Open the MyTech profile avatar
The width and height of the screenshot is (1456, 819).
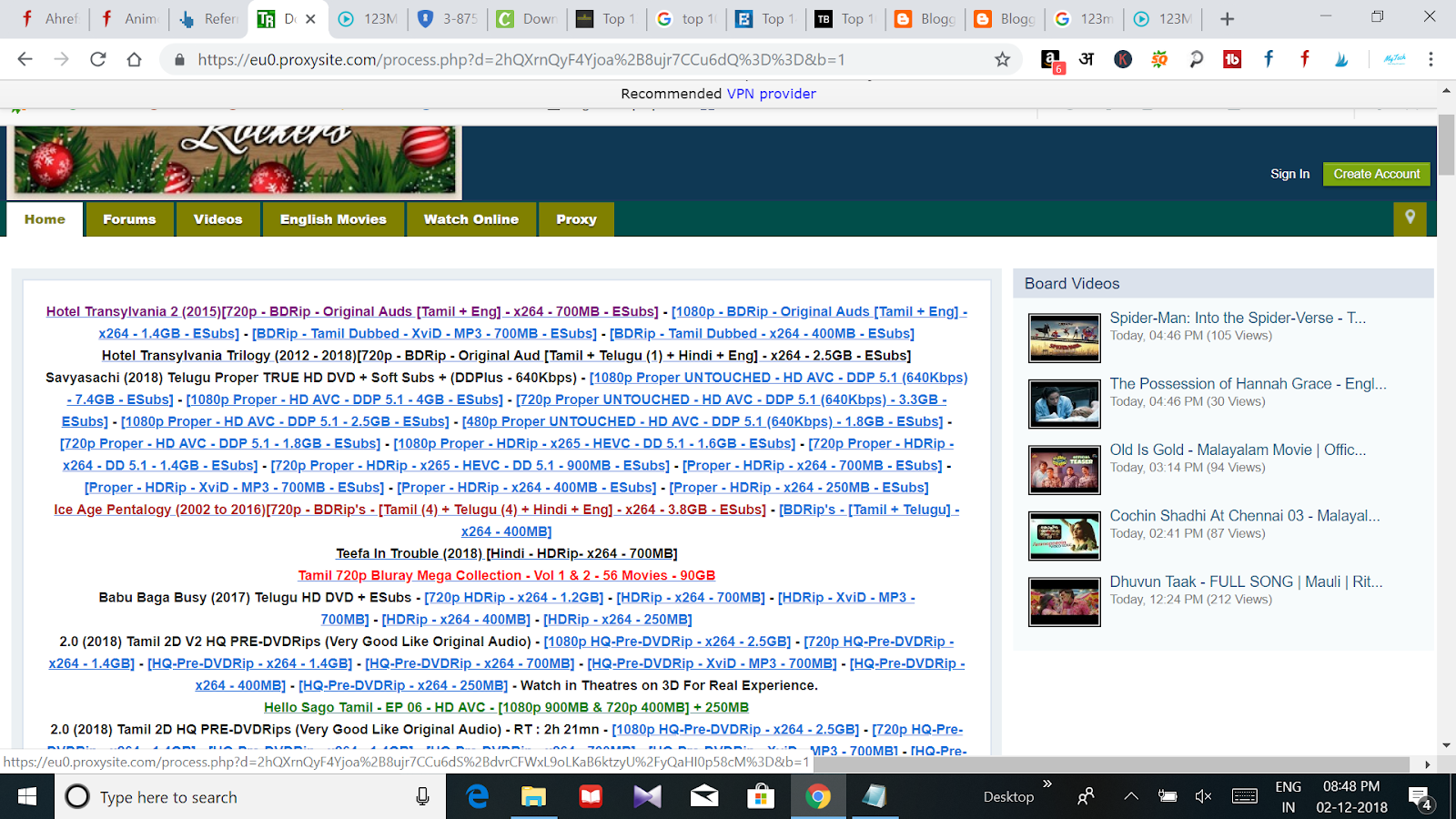point(1394,59)
